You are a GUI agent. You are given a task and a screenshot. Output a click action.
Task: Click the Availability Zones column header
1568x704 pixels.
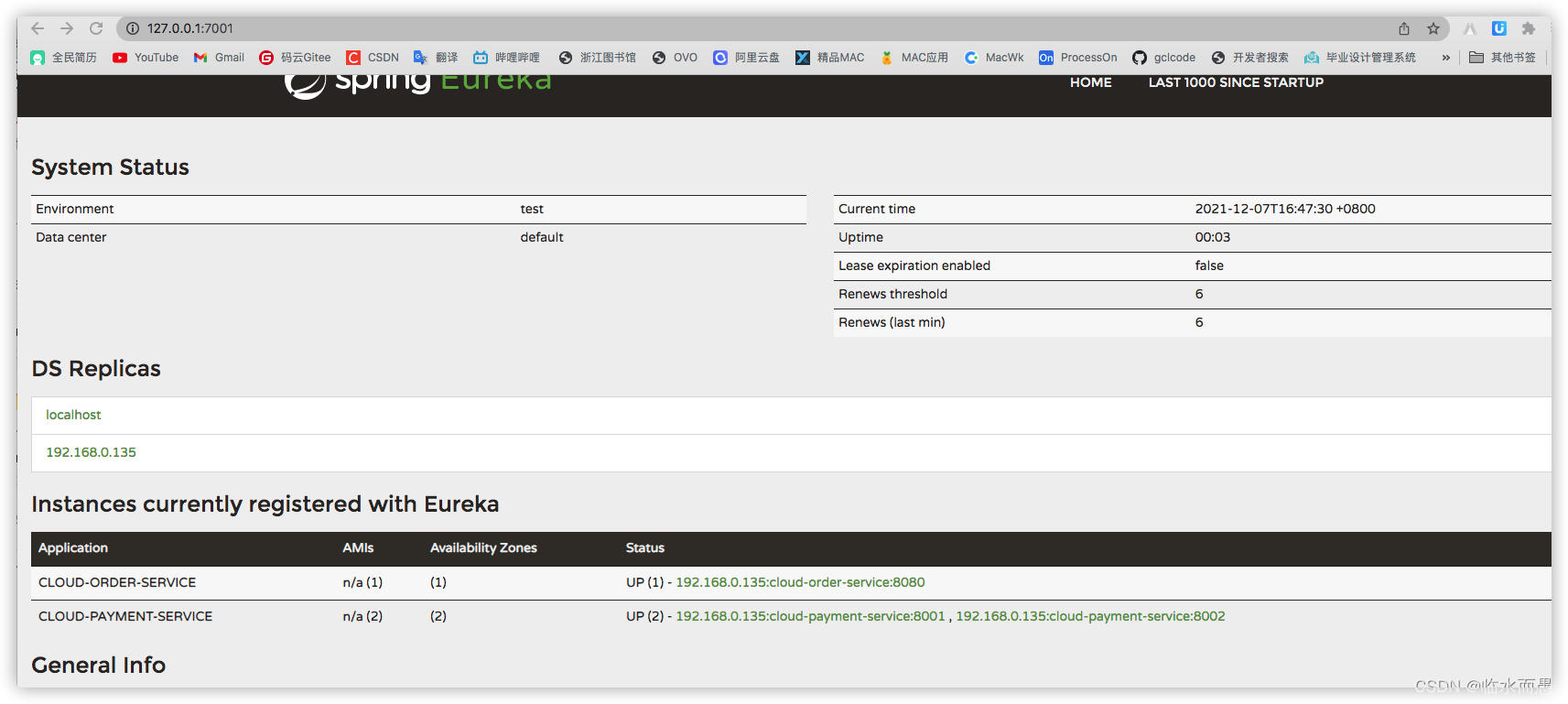click(x=483, y=547)
